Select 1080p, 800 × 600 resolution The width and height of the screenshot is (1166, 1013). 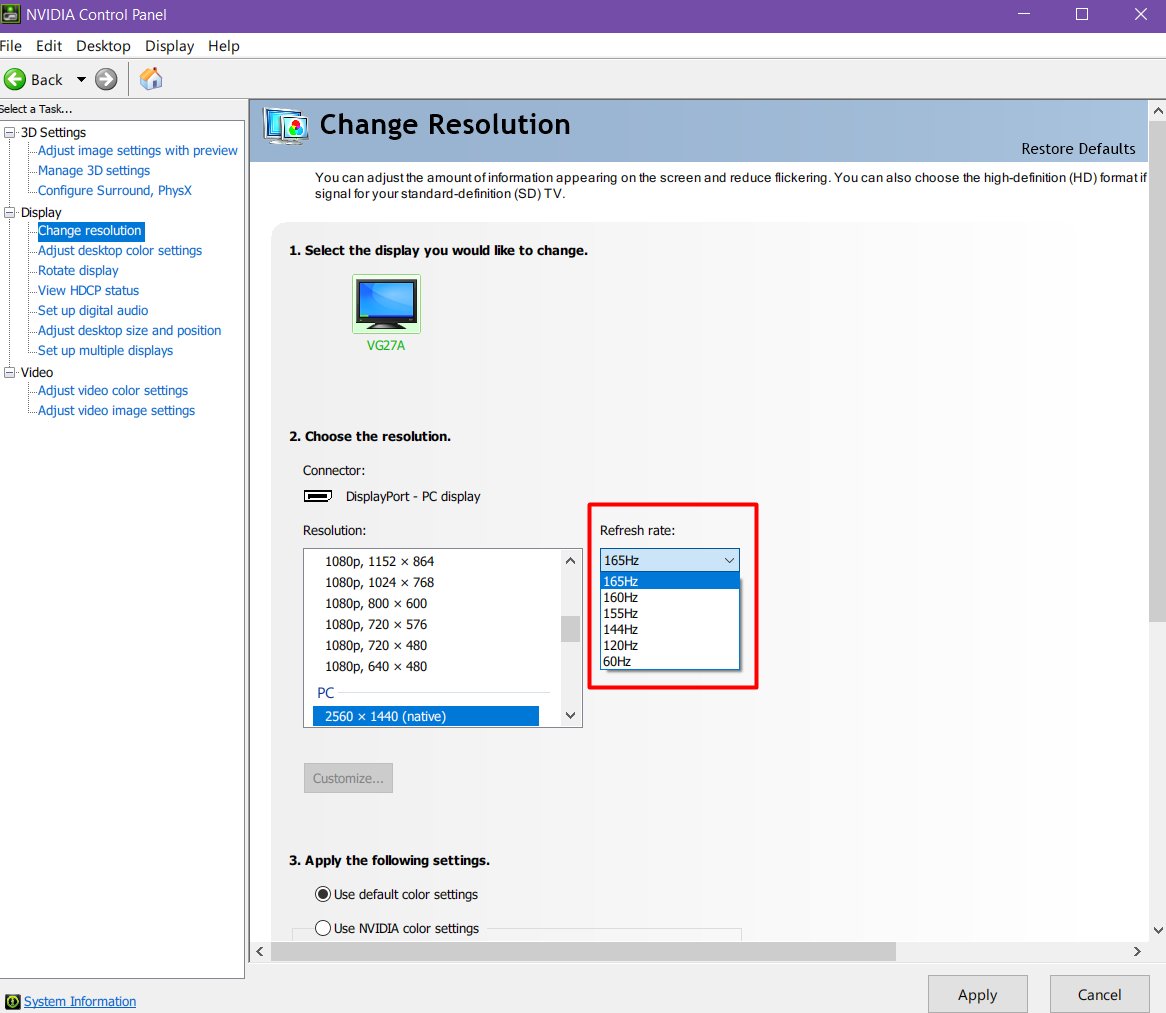376,603
